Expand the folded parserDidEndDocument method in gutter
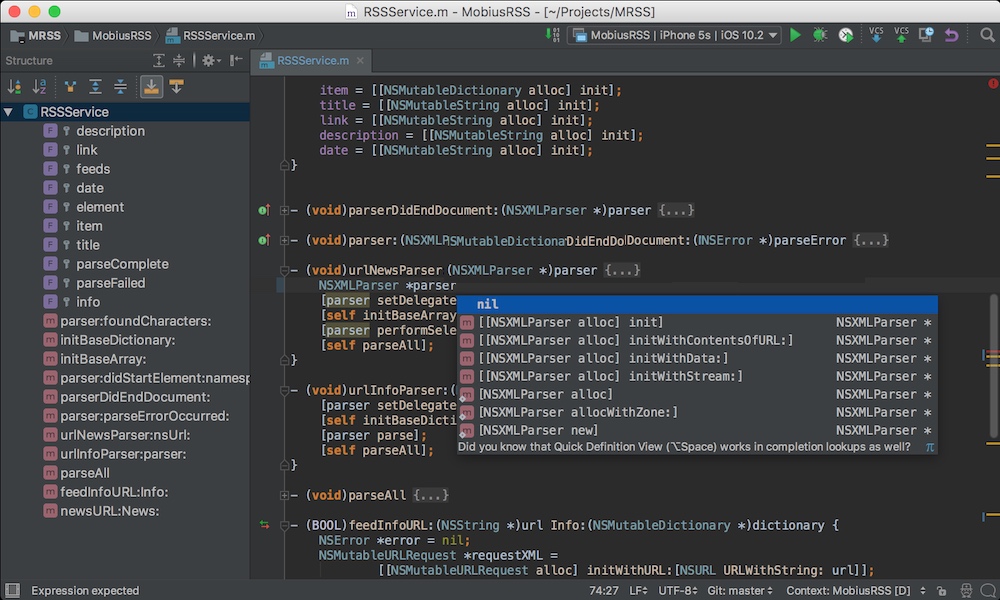Image resolution: width=1000 pixels, height=600 pixels. 284,210
